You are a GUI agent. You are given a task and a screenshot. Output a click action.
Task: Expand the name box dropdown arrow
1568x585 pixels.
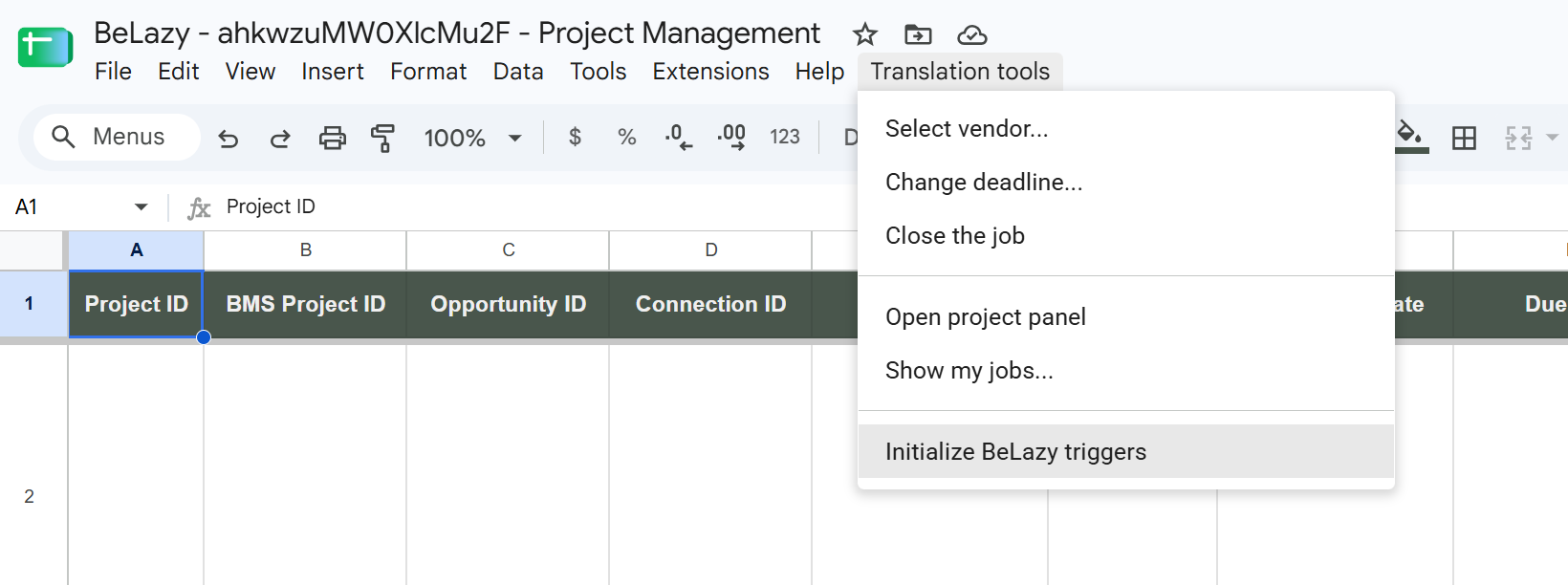142,206
